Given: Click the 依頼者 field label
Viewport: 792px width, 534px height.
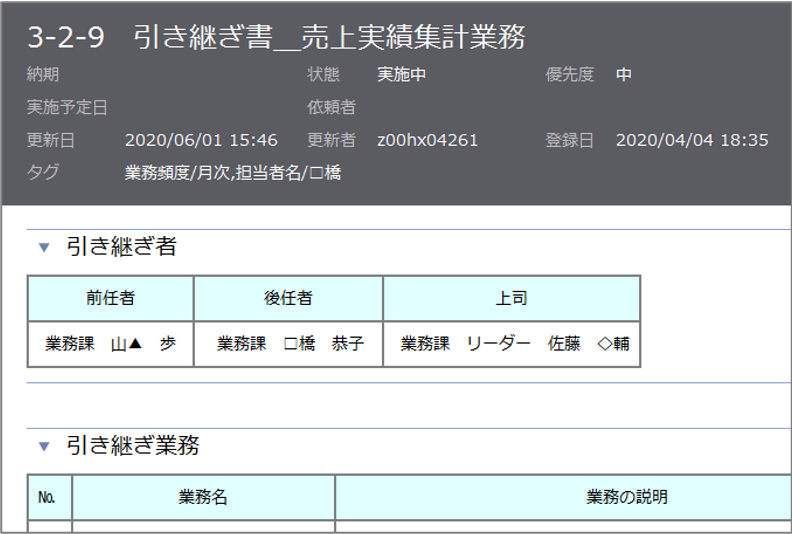Looking at the screenshot, I should coord(331,107).
